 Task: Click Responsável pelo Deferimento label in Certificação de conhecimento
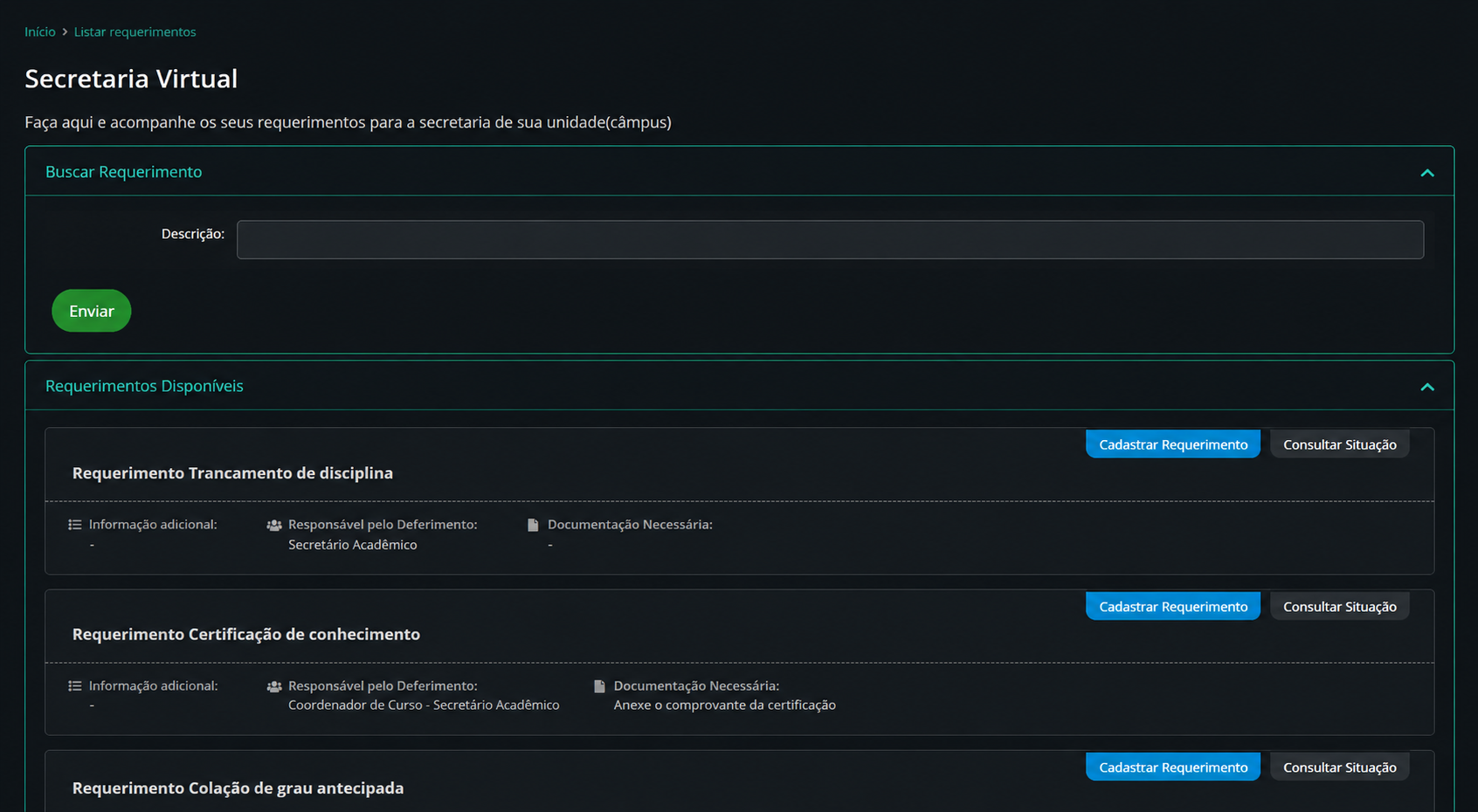tap(383, 686)
